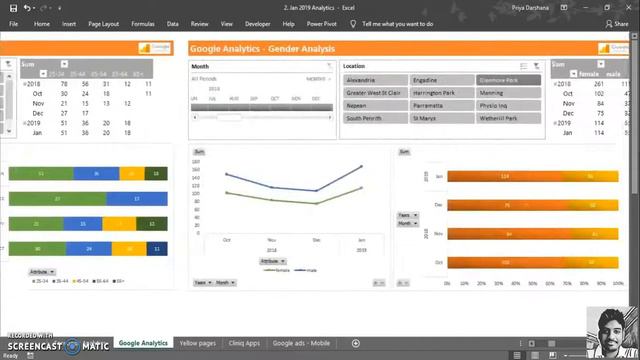The width and height of the screenshot is (640, 360).
Task: Toggle the Manning location filter
Action: 509,93
